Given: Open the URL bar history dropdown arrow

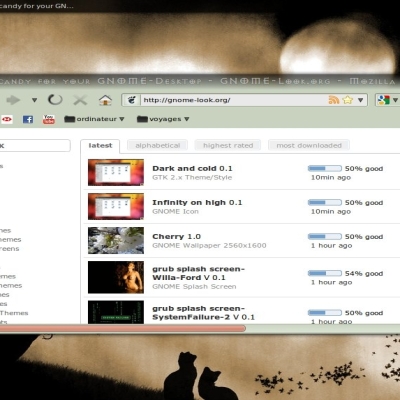Looking at the screenshot, I should tap(360, 100).
